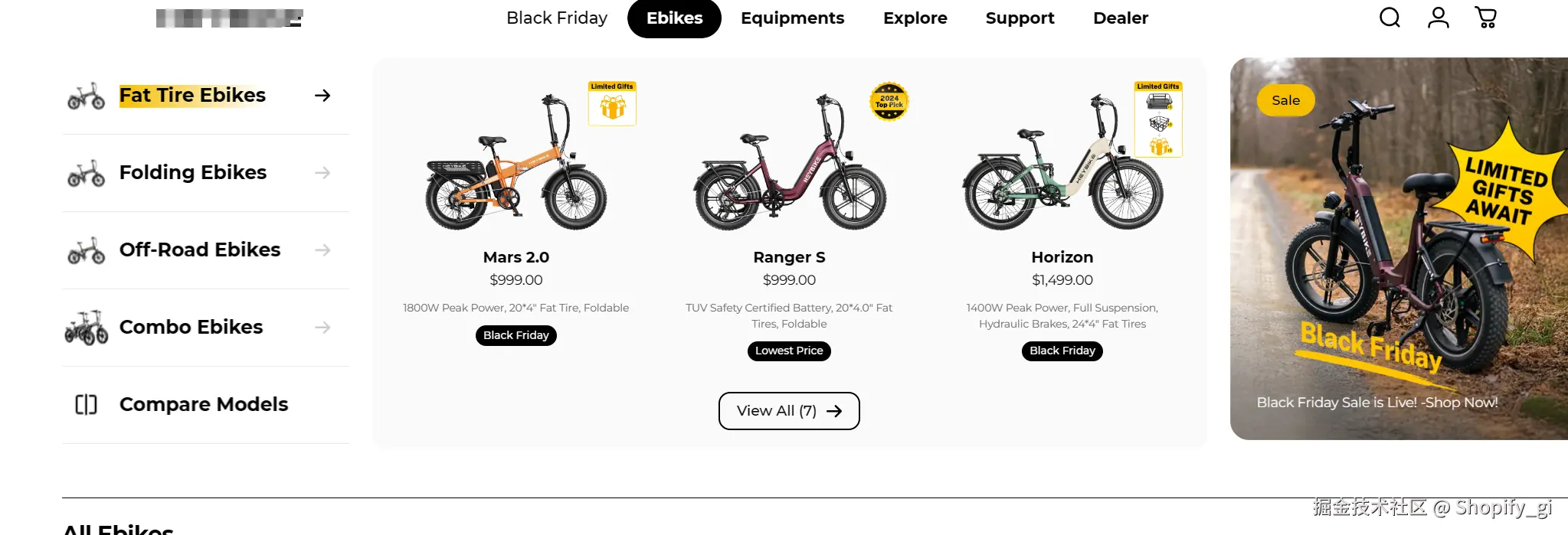The width and height of the screenshot is (1568, 535).
Task: Expand Fat Tire Ebikes using its arrow
Action: point(322,96)
